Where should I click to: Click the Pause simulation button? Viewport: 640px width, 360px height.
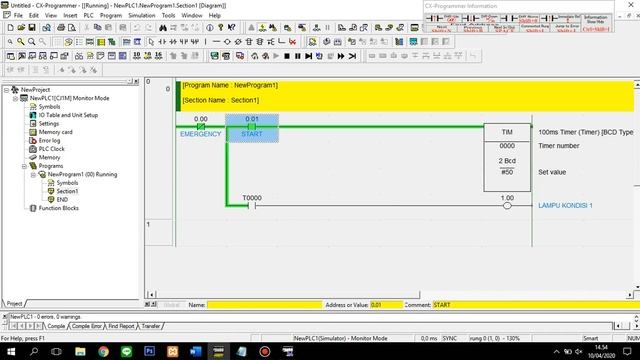[298, 56]
